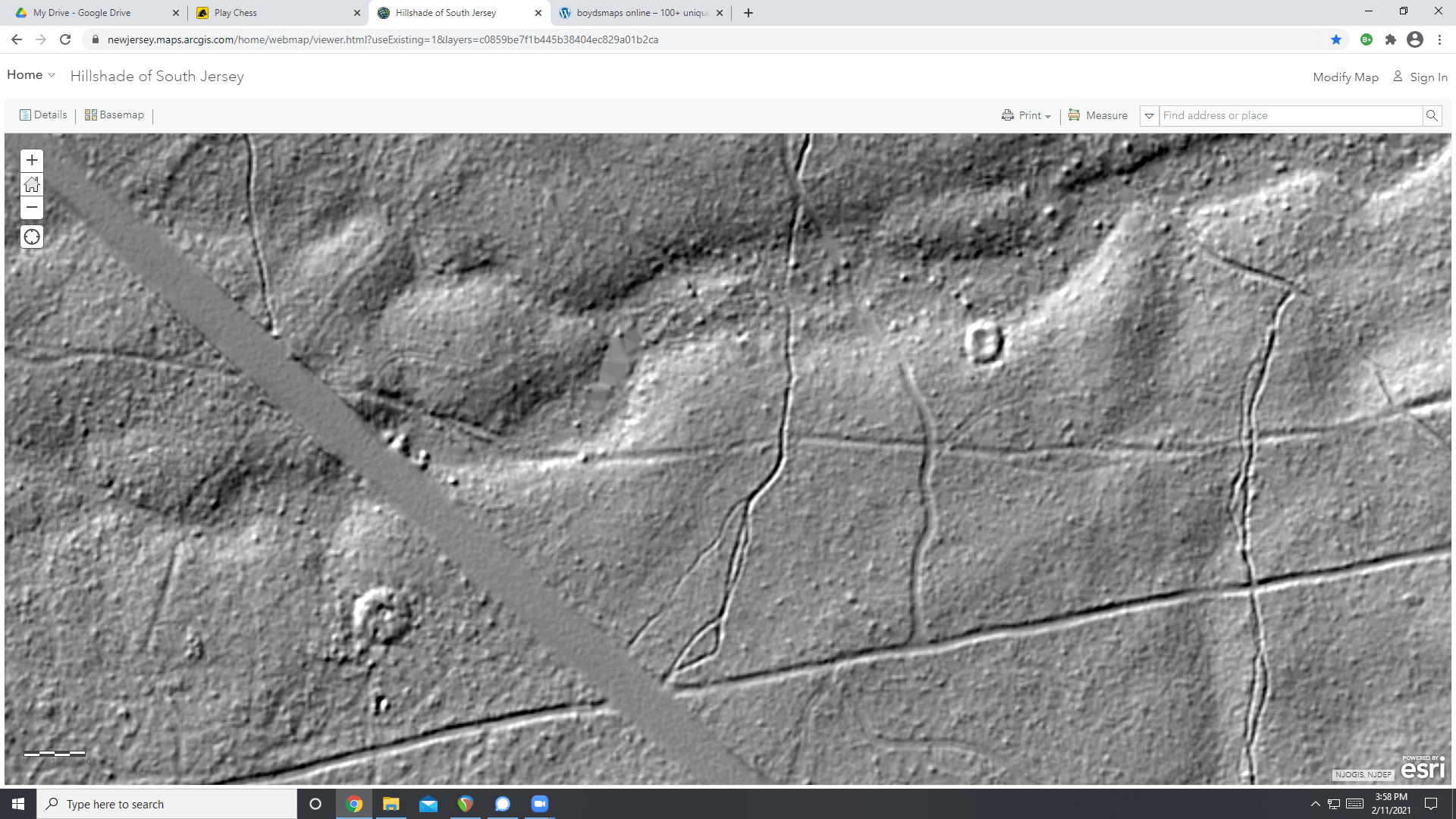Open the Basemap gallery
1456x819 pixels.
(x=115, y=115)
